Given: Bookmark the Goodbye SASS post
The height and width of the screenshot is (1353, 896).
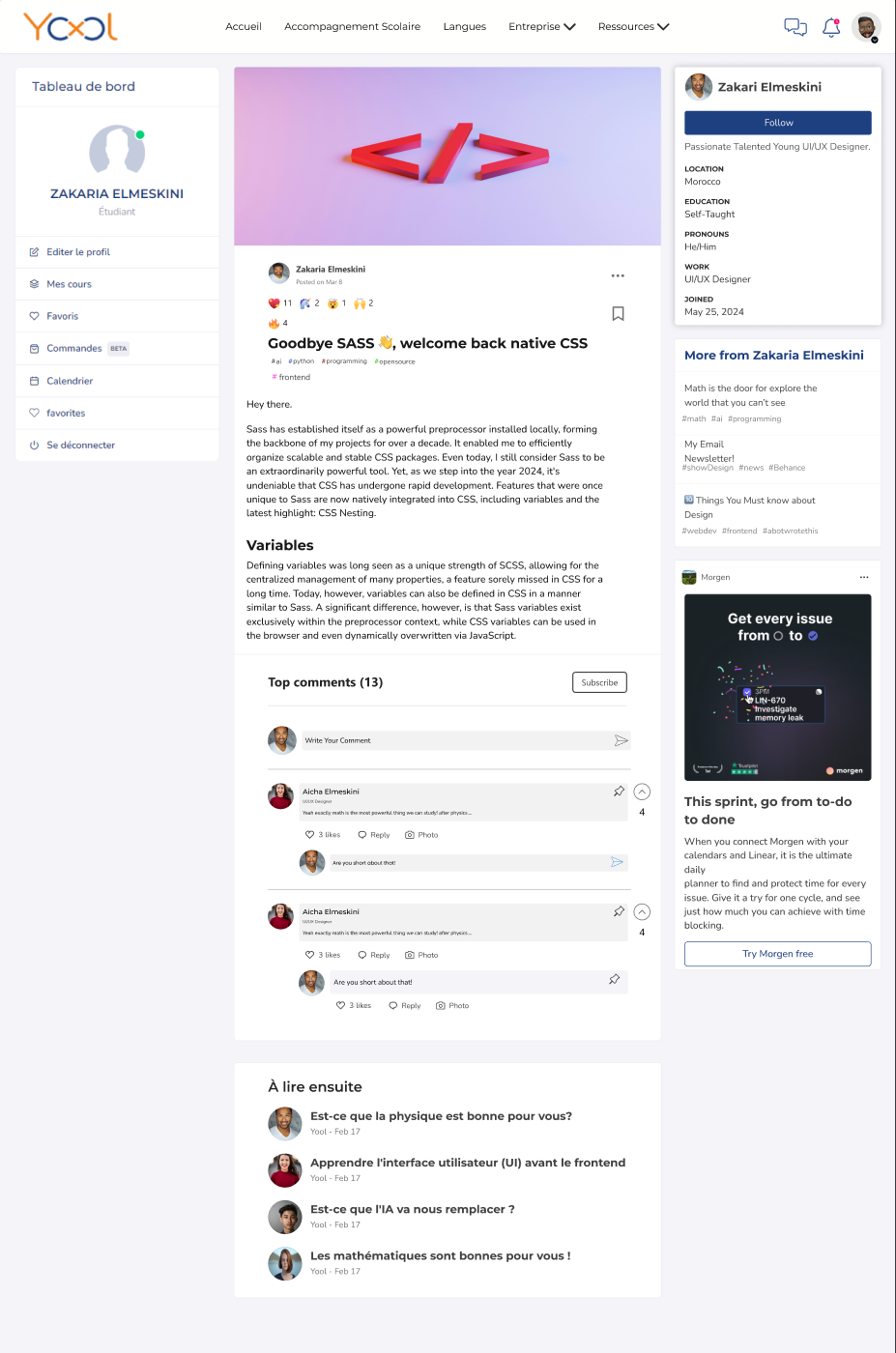Looking at the screenshot, I should [618, 313].
